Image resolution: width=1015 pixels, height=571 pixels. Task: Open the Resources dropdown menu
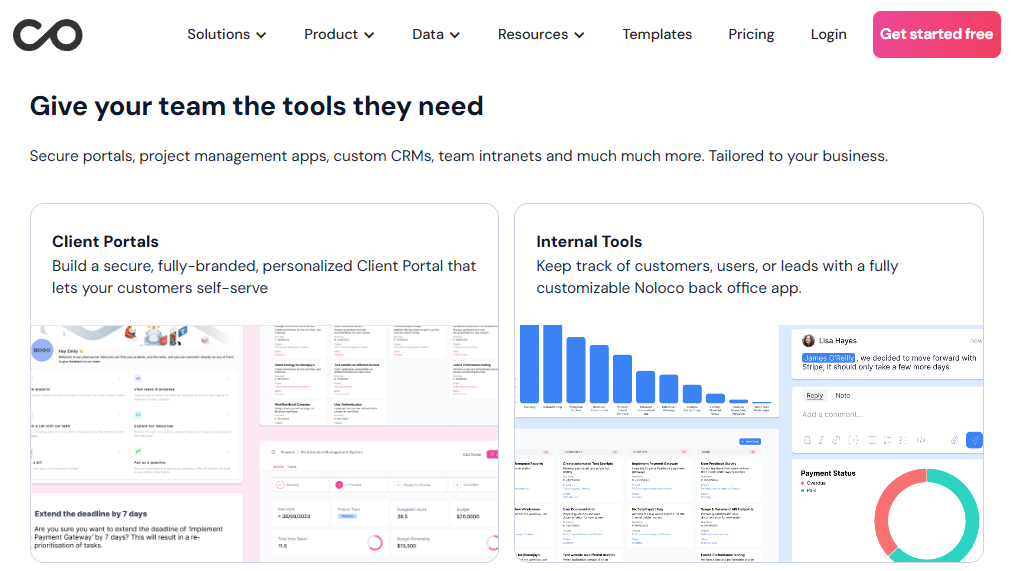pos(541,34)
